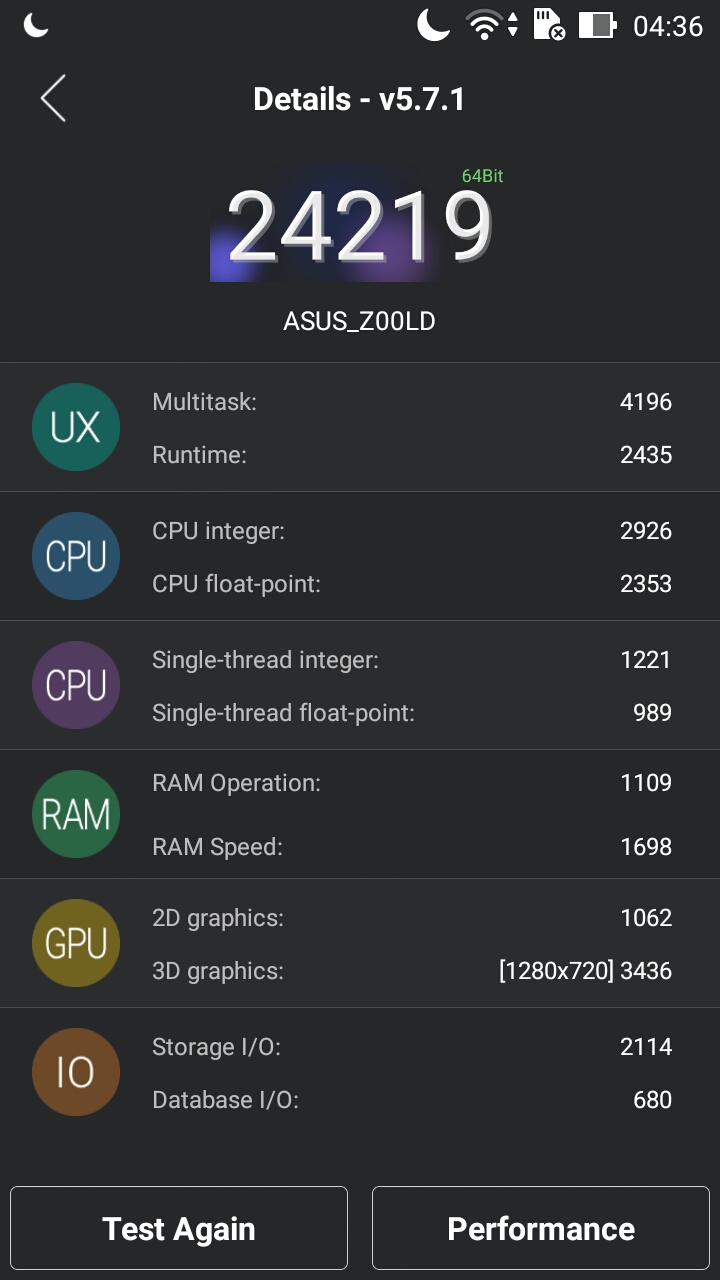Tap the Details - v5.7.1 title
Viewport: 720px width, 1280px height.
[359, 99]
